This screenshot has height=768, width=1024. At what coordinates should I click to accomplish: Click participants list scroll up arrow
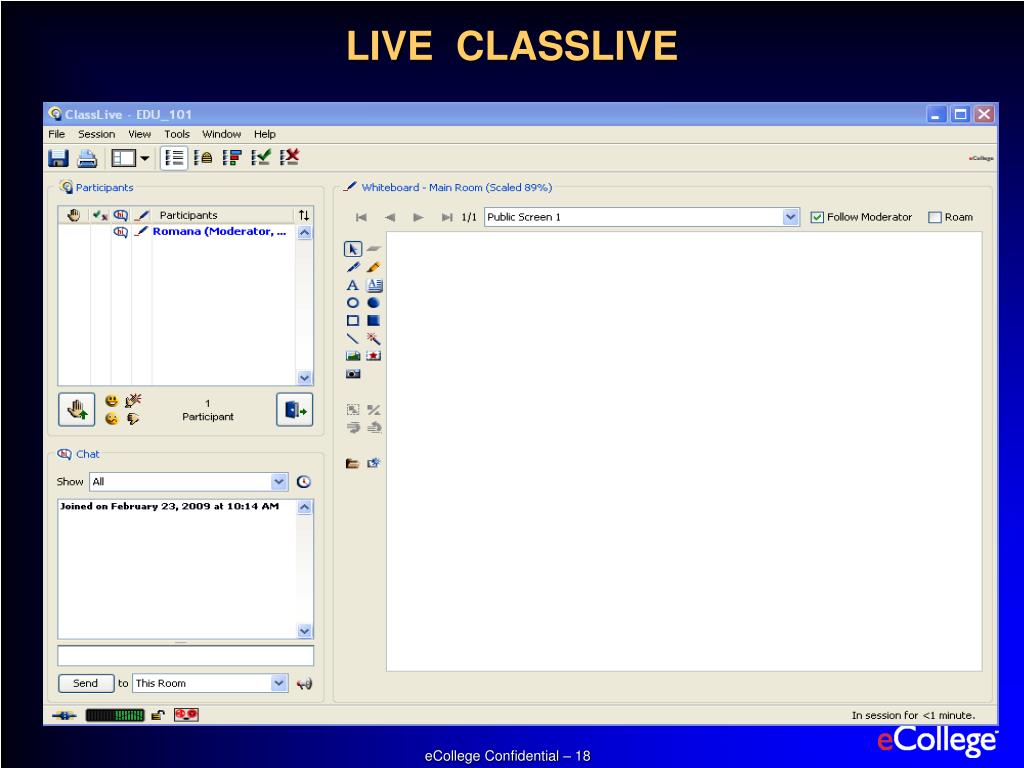point(304,232)
